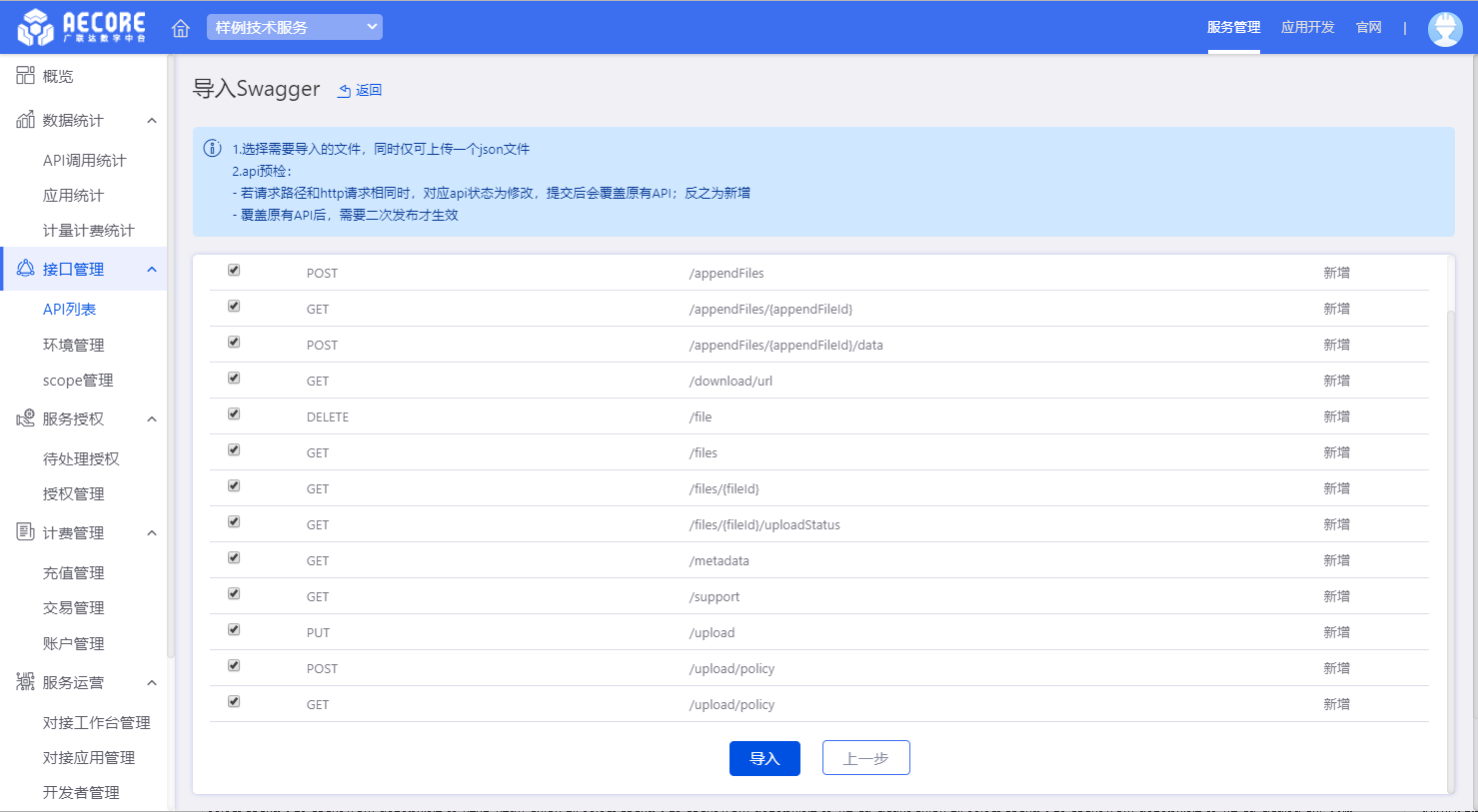Screen dimensions: 1478x812
Task: Click the API table vertical scrollbar
Action: [1450, 499]
